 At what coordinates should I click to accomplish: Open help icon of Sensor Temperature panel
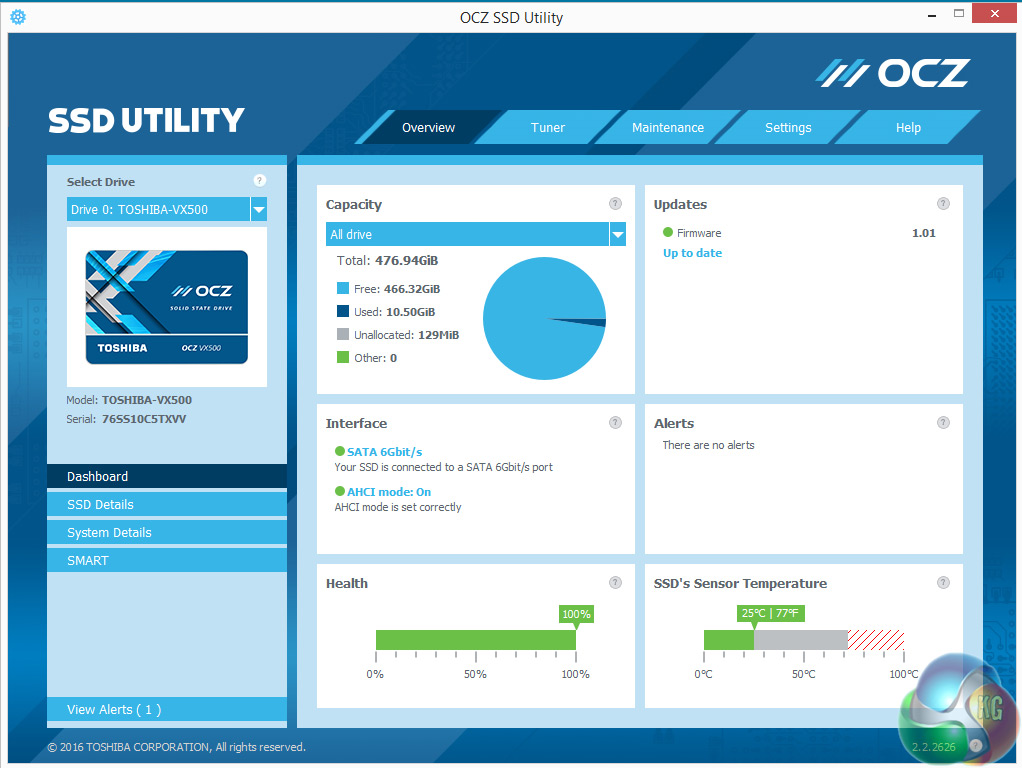(943, 582)
